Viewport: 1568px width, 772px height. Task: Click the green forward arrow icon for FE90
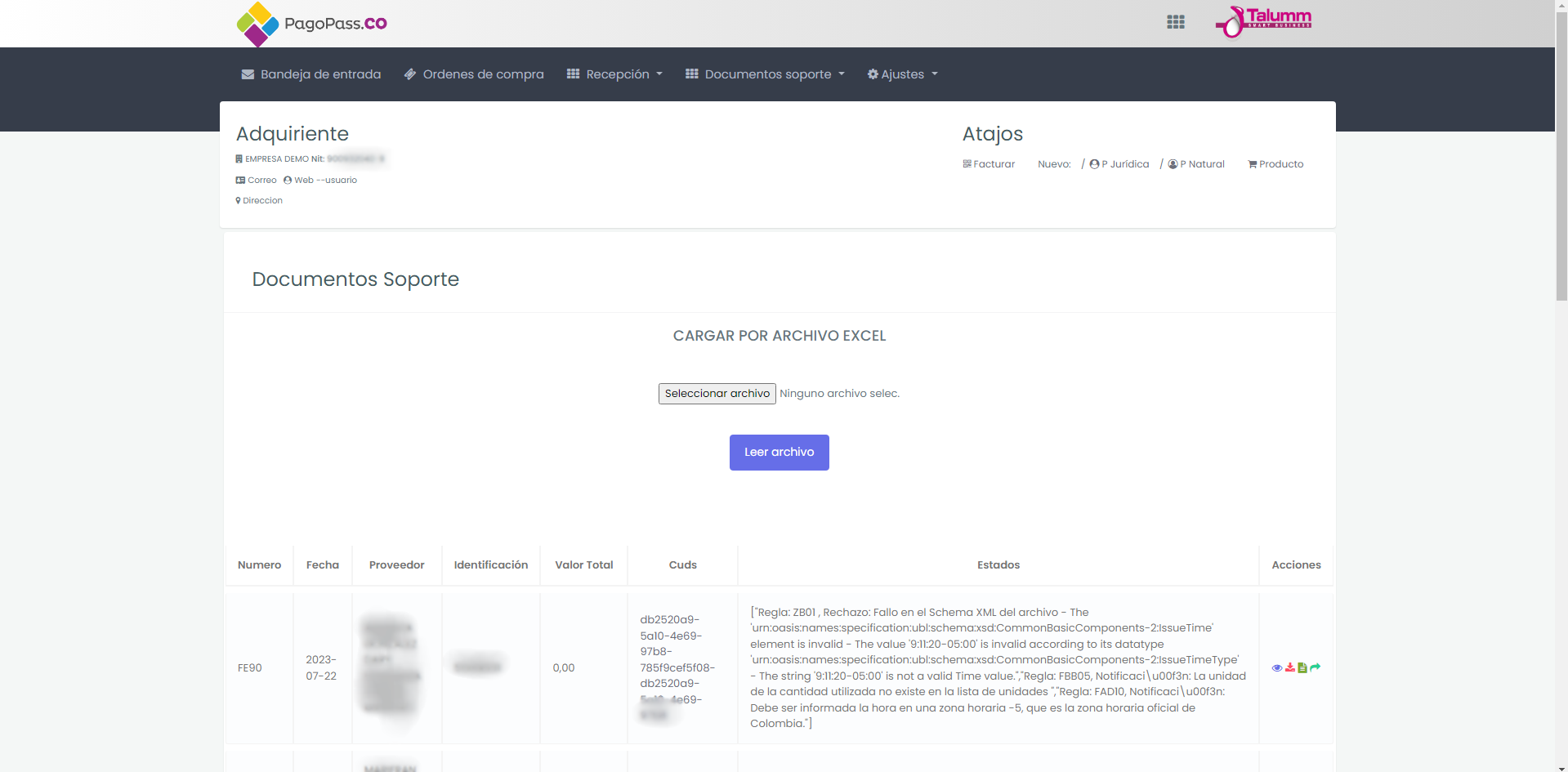pyautogui.click(x=1315, y=668)
